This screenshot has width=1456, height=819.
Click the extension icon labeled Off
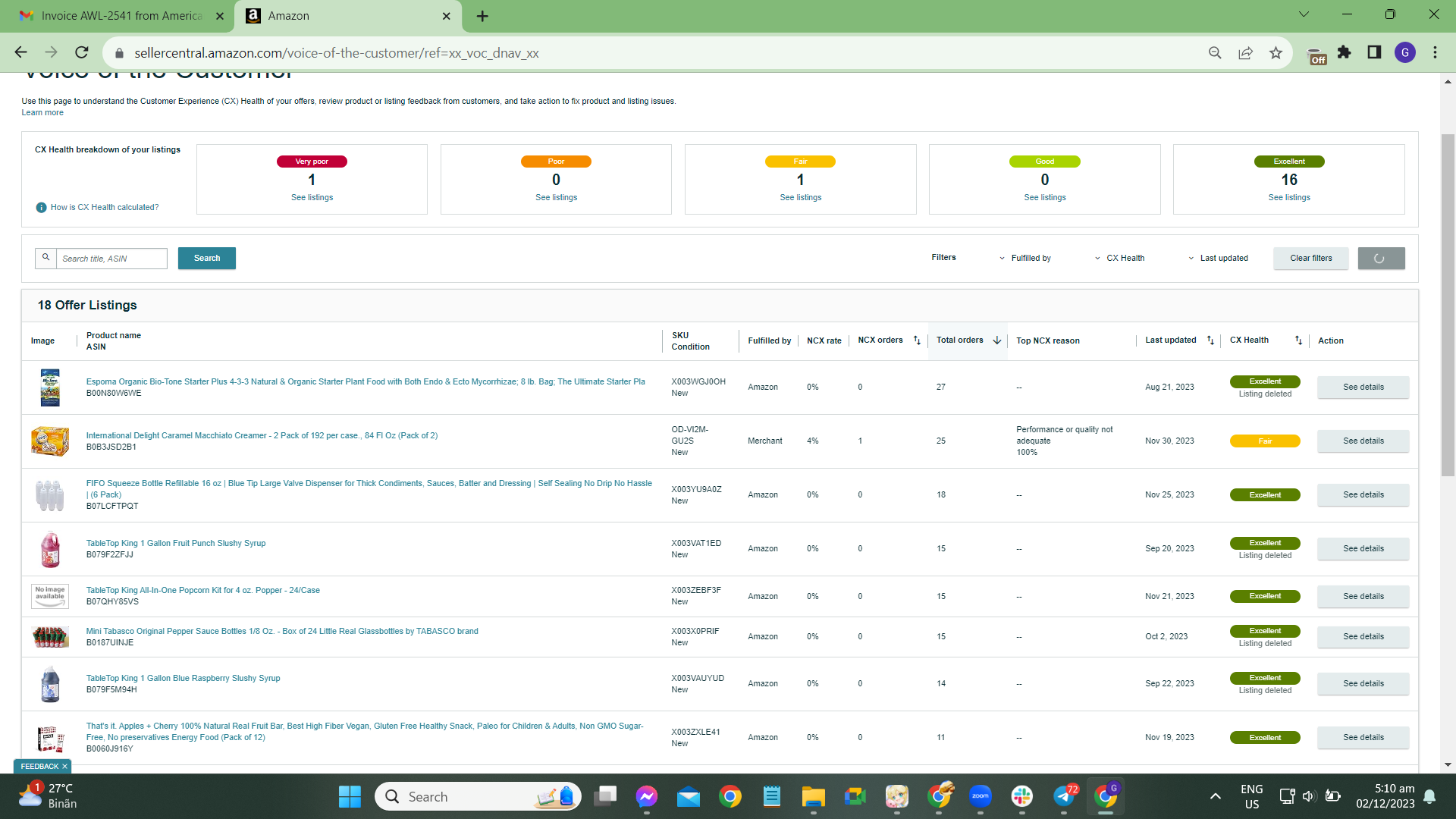click(x=1317, y=55)
